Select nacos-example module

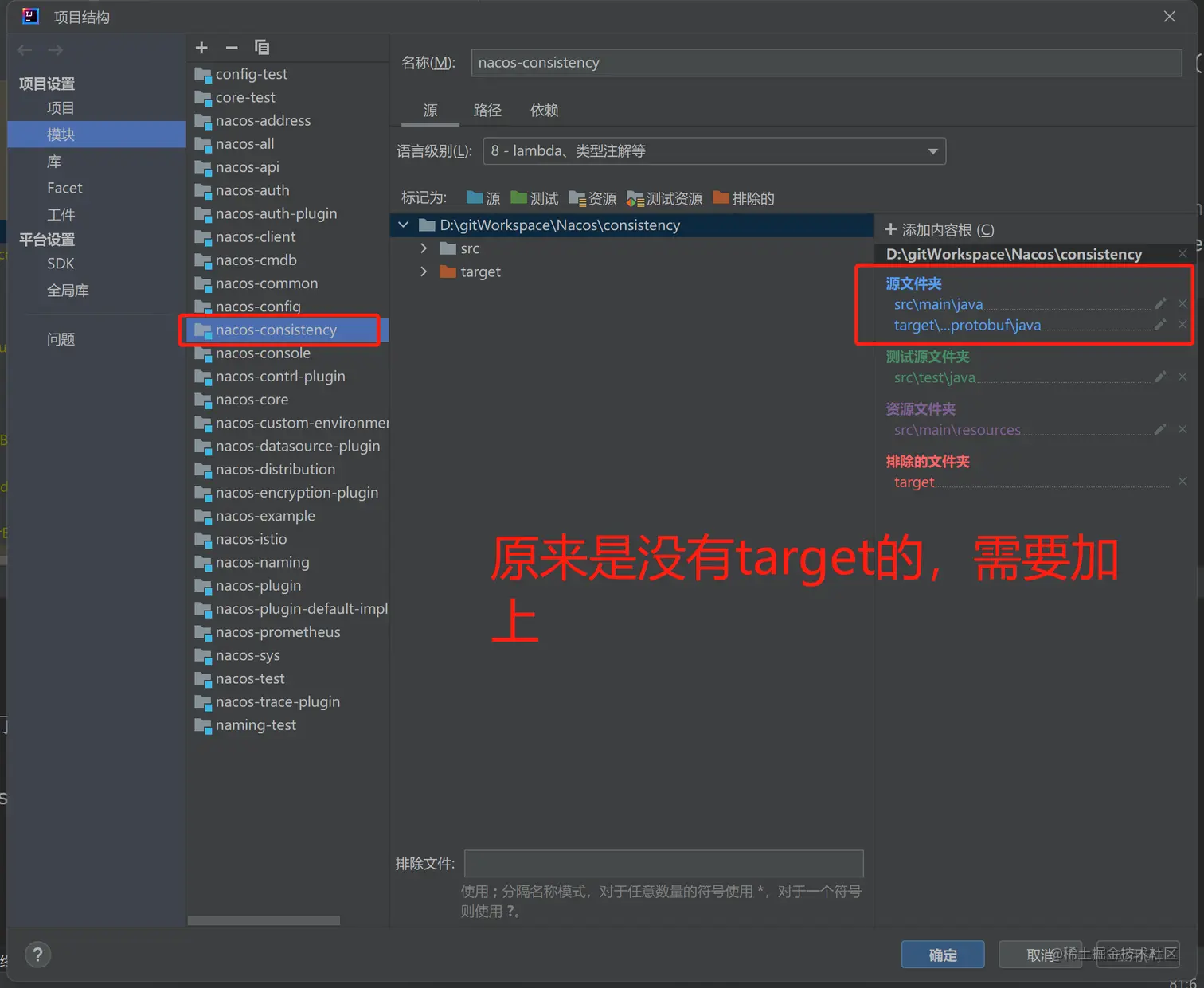pyautogui.click(x=265, y=516)
